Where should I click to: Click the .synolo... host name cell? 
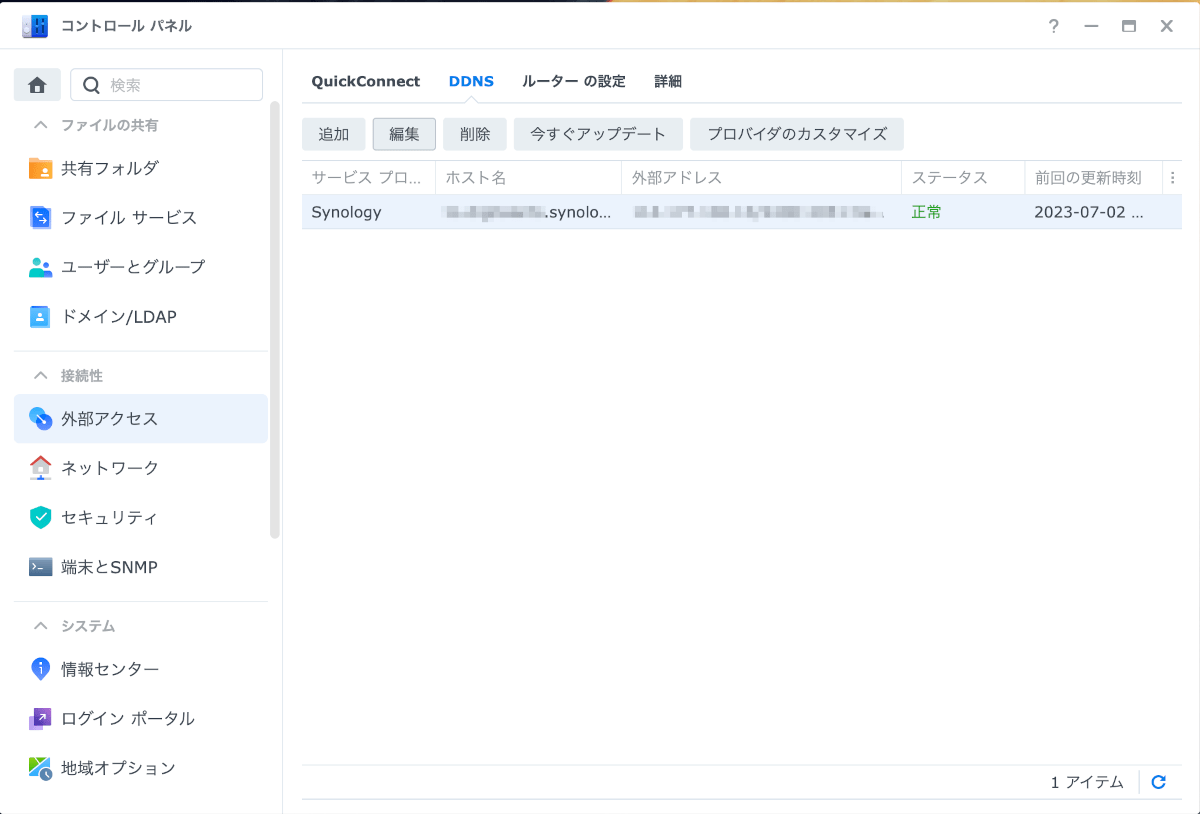tap(528, 212)
